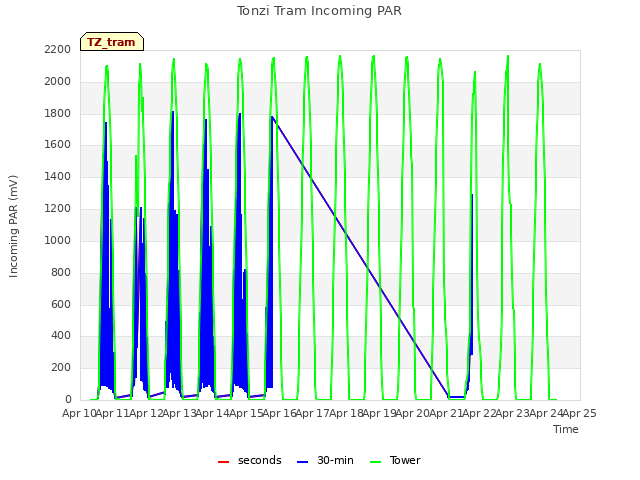This screenshot has width=640, height=480.
Task: Click the blue 30-min peak near Apr 22
Action: point(472,273)
